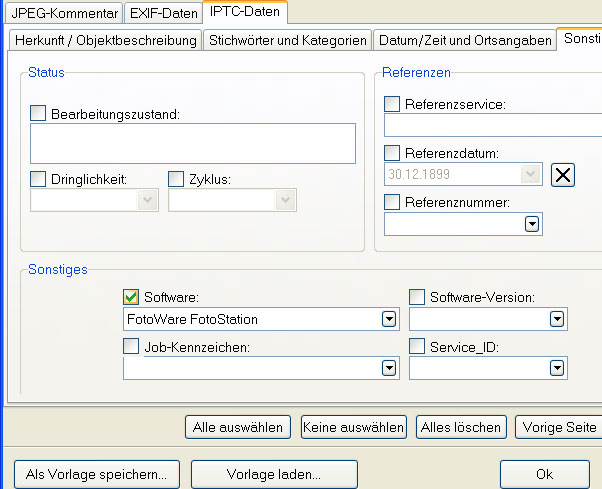Uncheck the Software checkbox

coord(130,297)
